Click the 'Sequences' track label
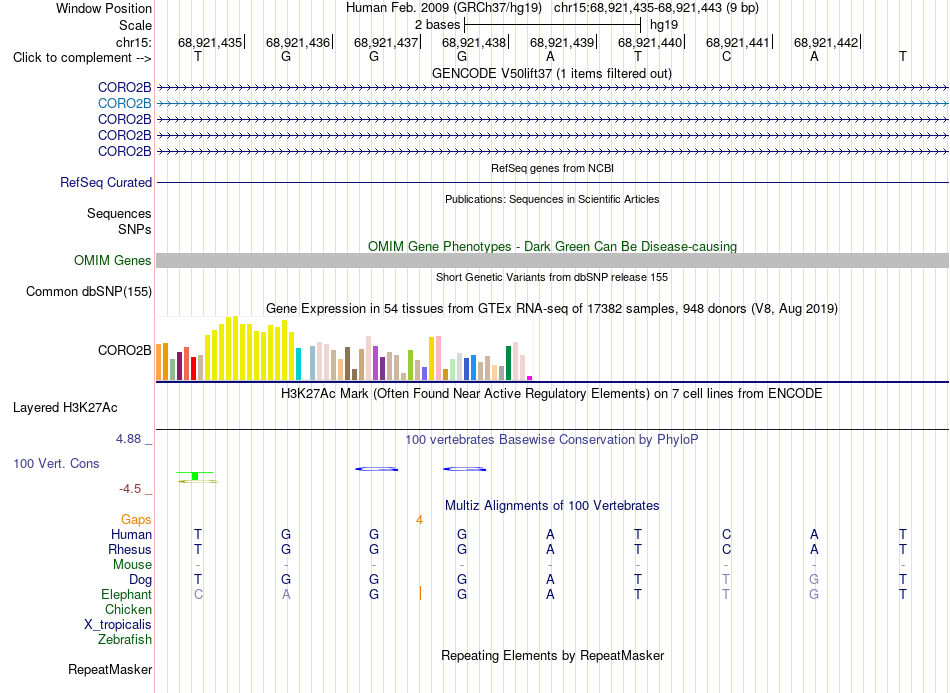 tap(119, 213)
